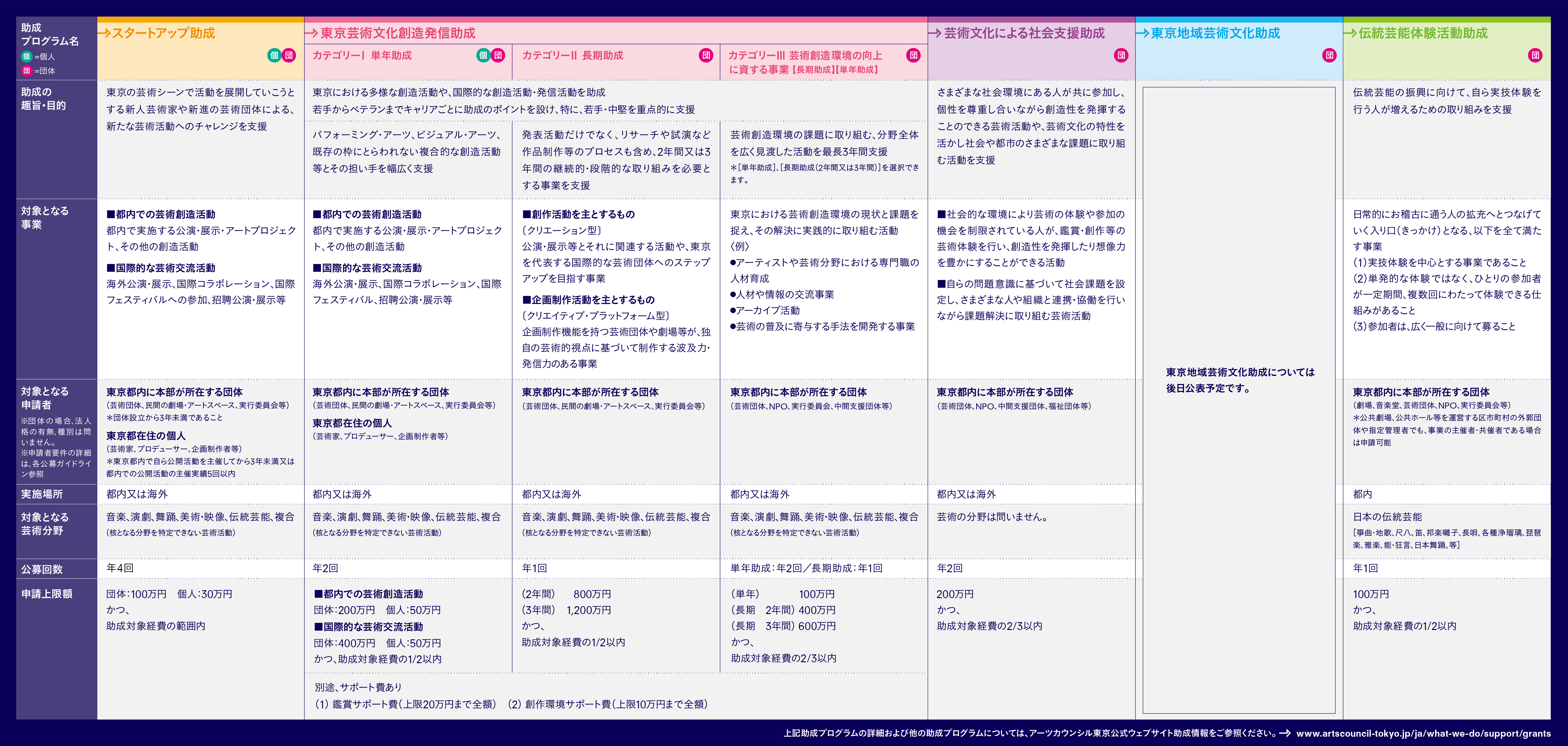Click the 申請上限額 row label
Screen dimensions: 1568x746
tap(47, 594)
